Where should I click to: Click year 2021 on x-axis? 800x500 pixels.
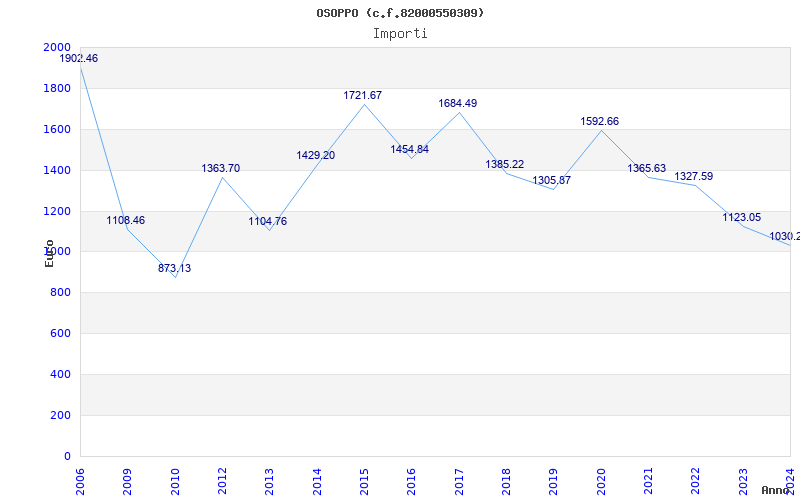648,481
